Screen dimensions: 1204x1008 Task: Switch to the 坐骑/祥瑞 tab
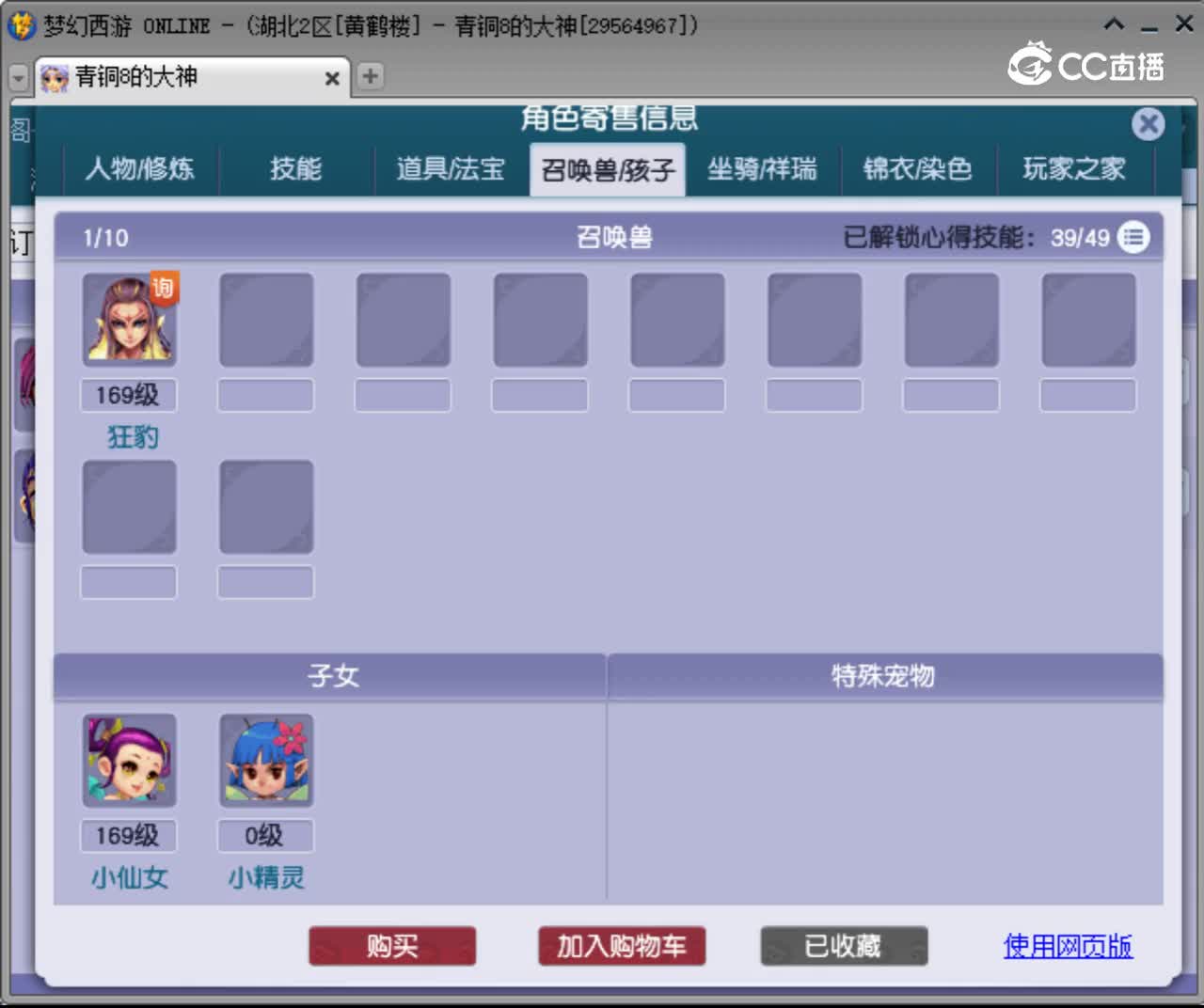762,169
